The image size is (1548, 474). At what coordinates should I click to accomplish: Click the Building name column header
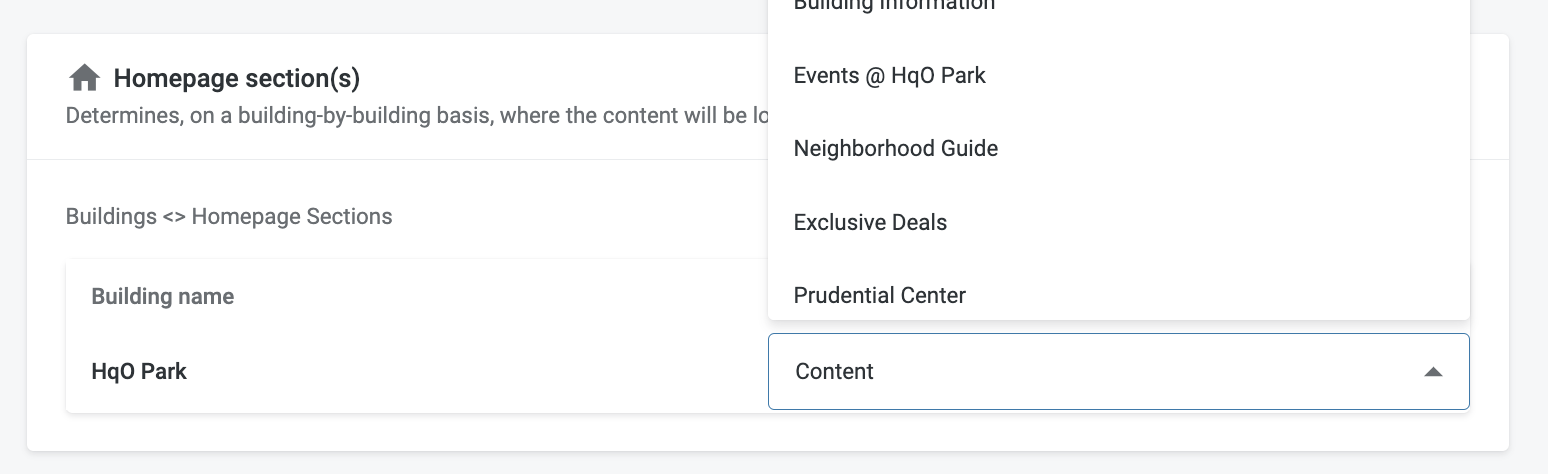click(163, 297)
